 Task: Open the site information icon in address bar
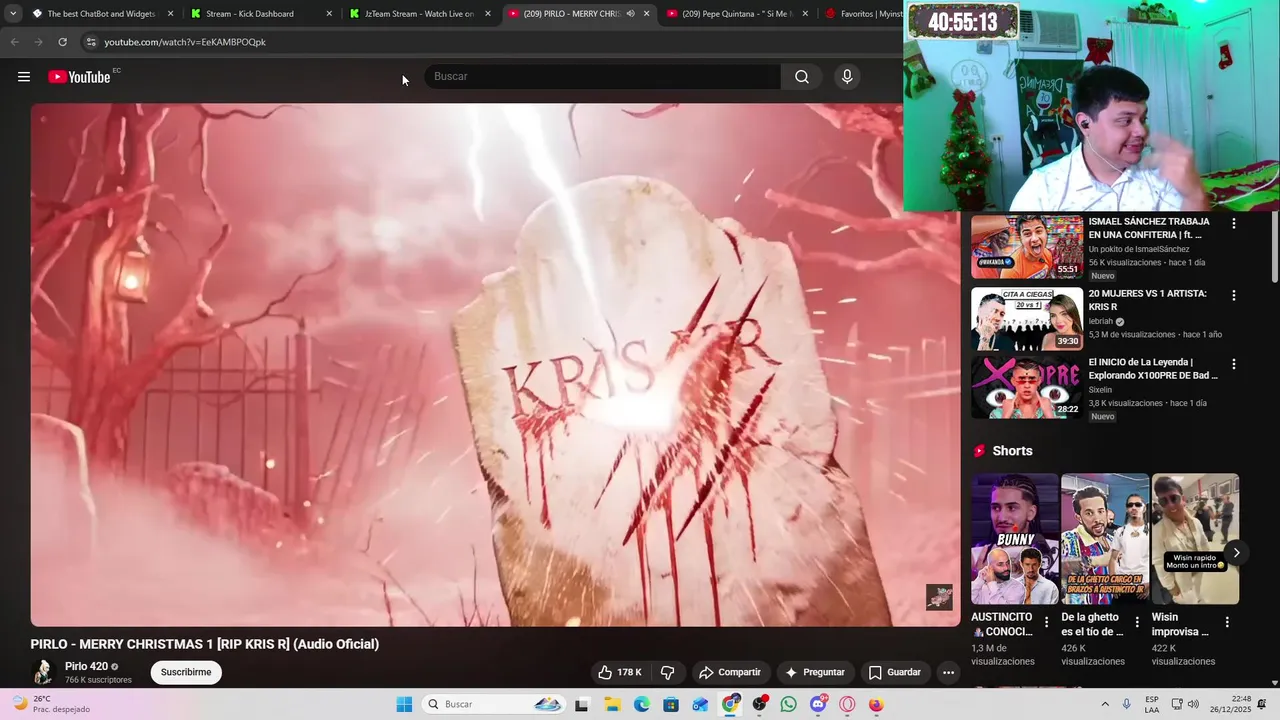pos(91,42)
